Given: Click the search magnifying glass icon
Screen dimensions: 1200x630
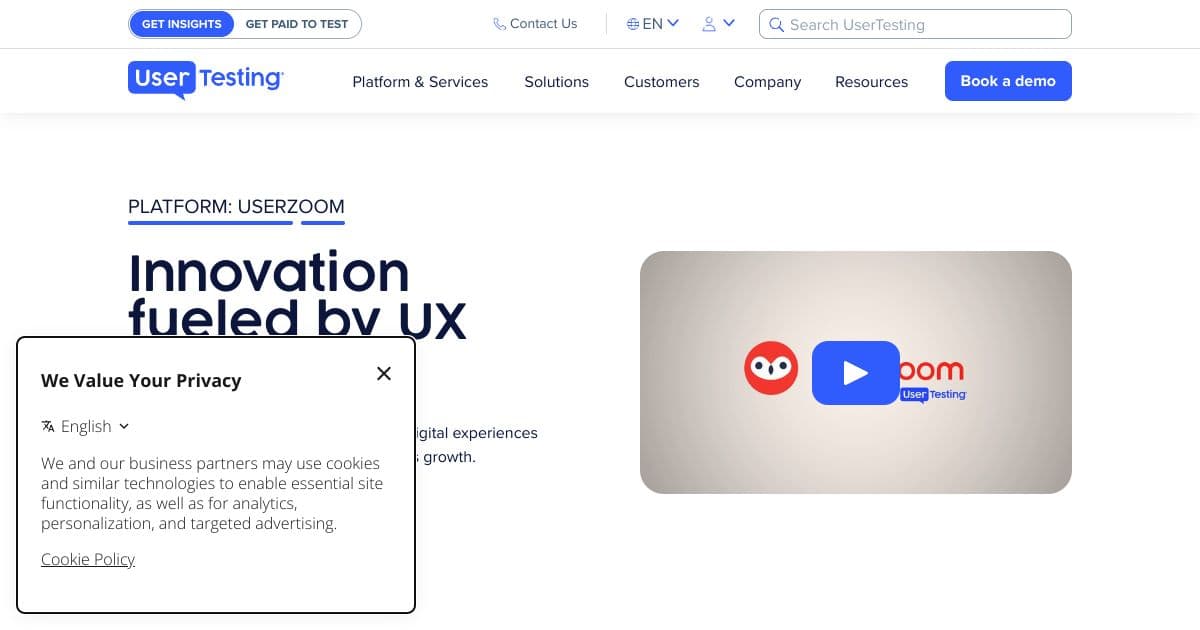Looking at the screenshot, I should tap(777, 24).
